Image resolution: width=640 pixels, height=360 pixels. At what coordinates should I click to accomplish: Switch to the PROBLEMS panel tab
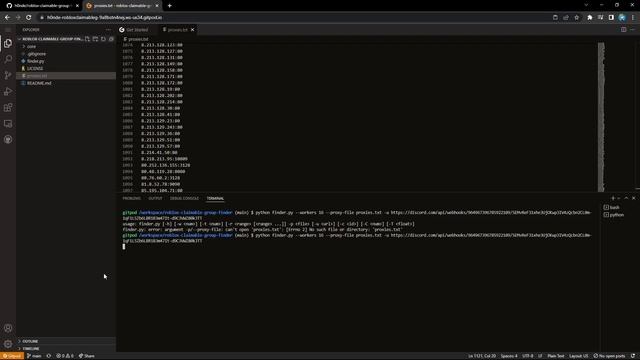pos(131,198)
